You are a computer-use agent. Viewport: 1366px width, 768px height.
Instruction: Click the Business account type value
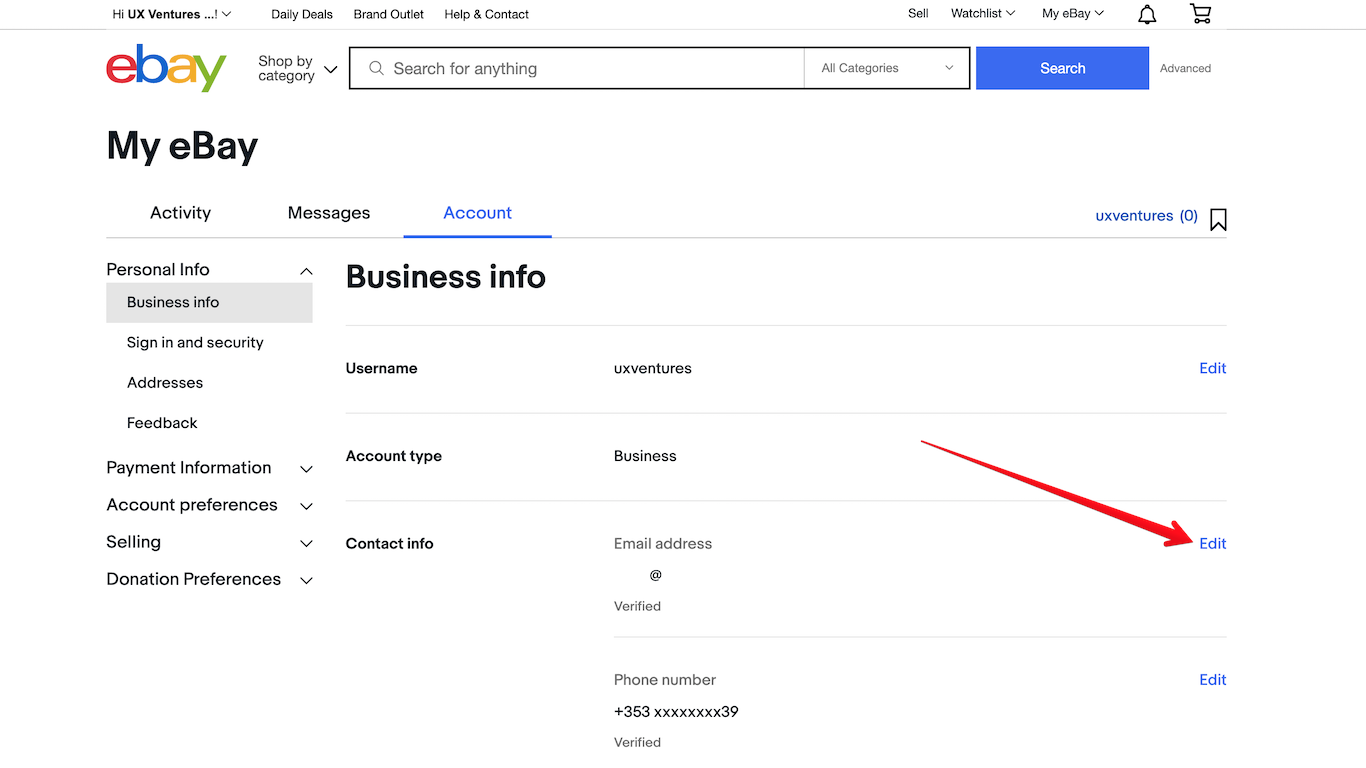tap(645, 456)
